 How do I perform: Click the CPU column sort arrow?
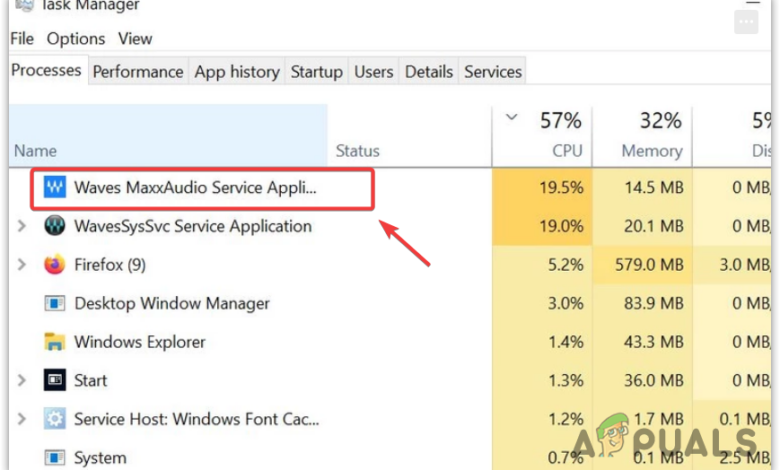[x=511, y=118]
